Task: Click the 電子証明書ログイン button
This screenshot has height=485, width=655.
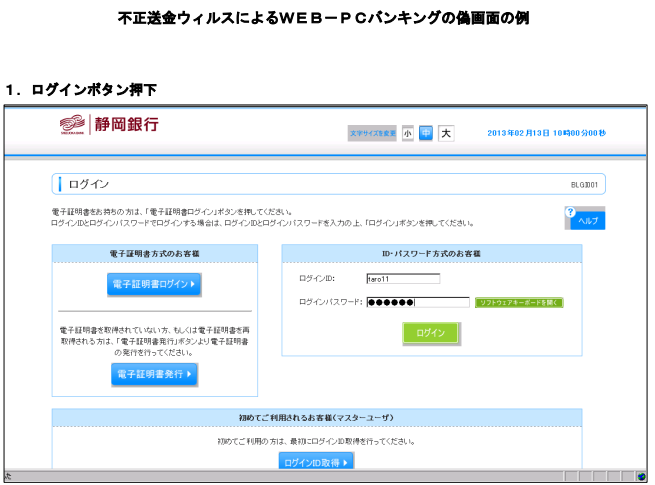Action: [x=154, y=285]
